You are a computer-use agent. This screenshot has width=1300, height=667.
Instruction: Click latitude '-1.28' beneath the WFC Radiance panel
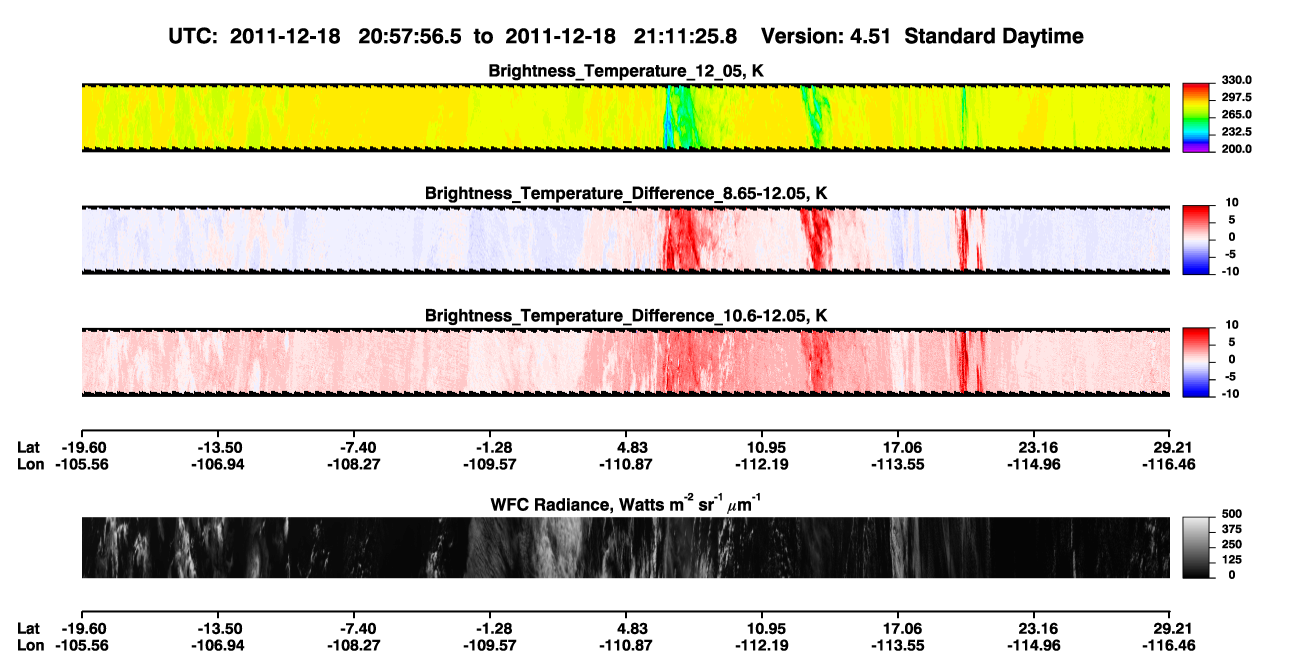click(493, 629)
